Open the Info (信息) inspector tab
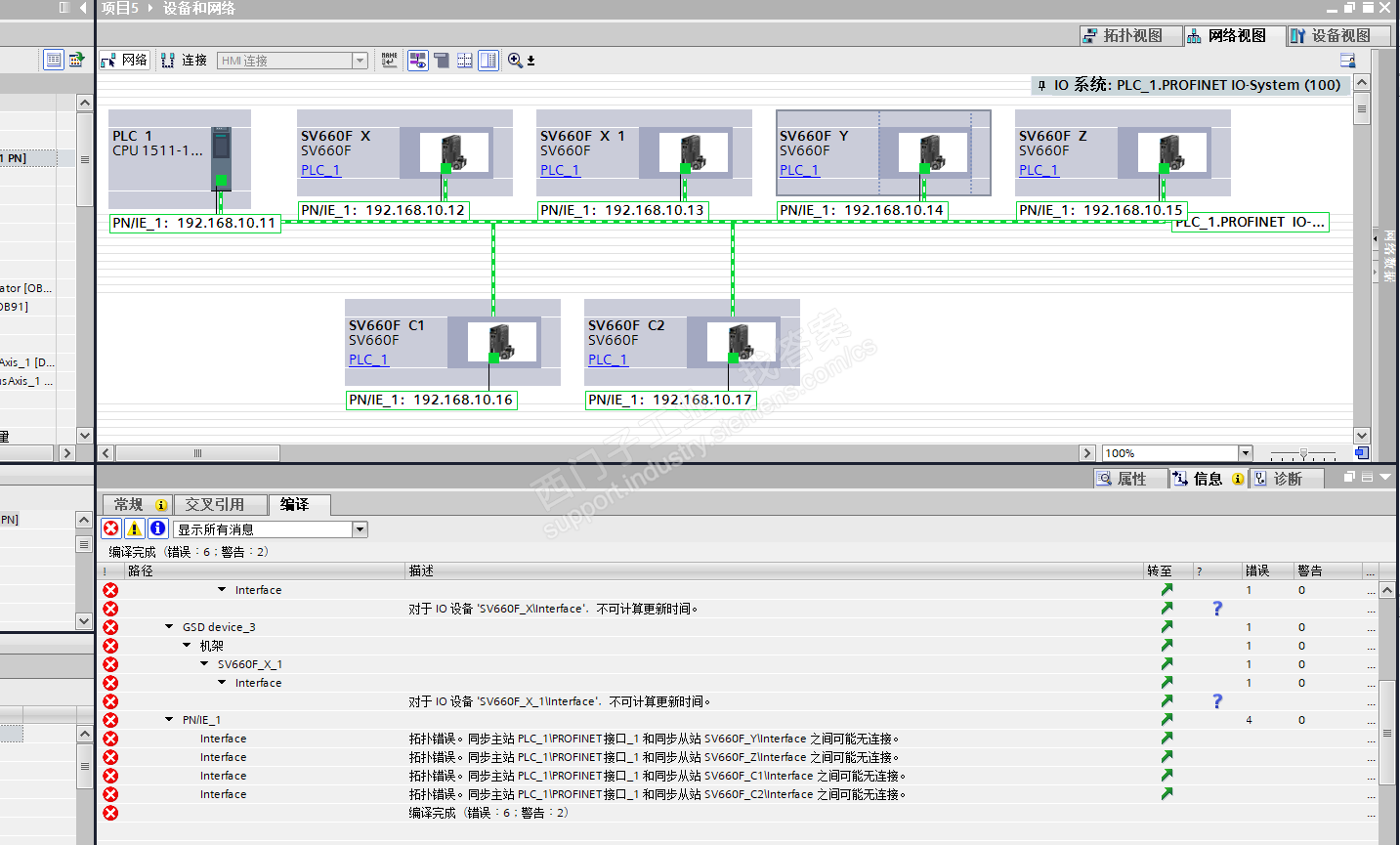1400x845 pixels. click(1209, 479)
